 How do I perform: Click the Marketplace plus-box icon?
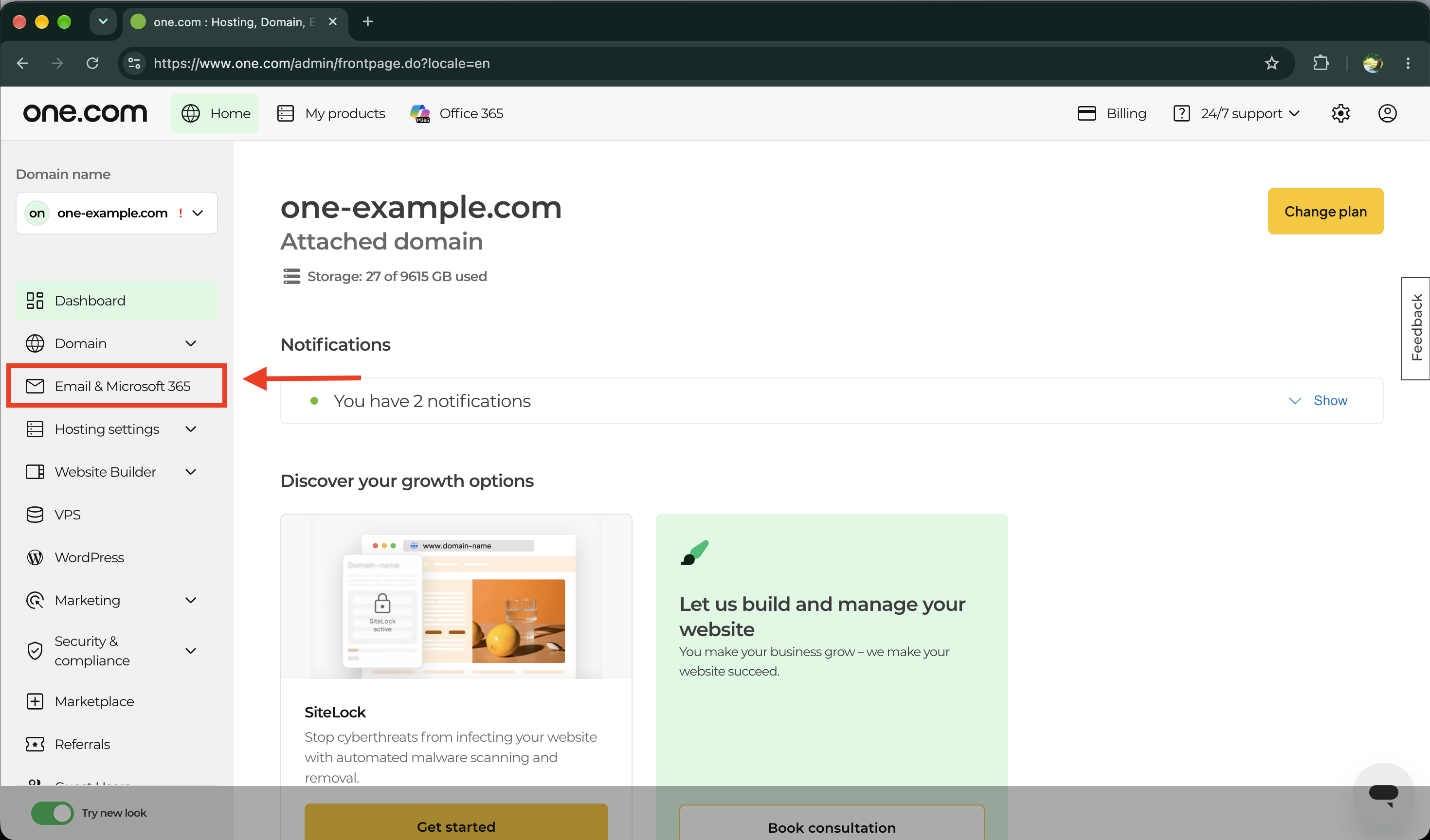click(35, 701)
